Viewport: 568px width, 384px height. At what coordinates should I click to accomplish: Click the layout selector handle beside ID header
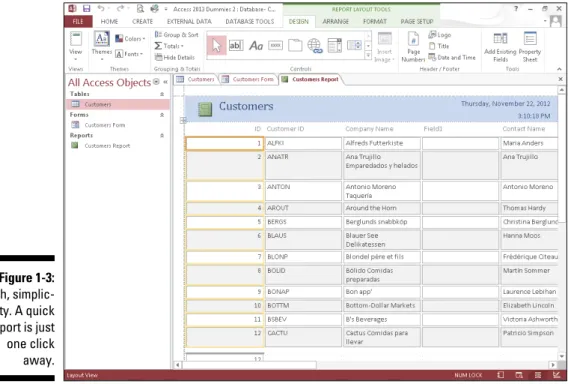point(183,120)
